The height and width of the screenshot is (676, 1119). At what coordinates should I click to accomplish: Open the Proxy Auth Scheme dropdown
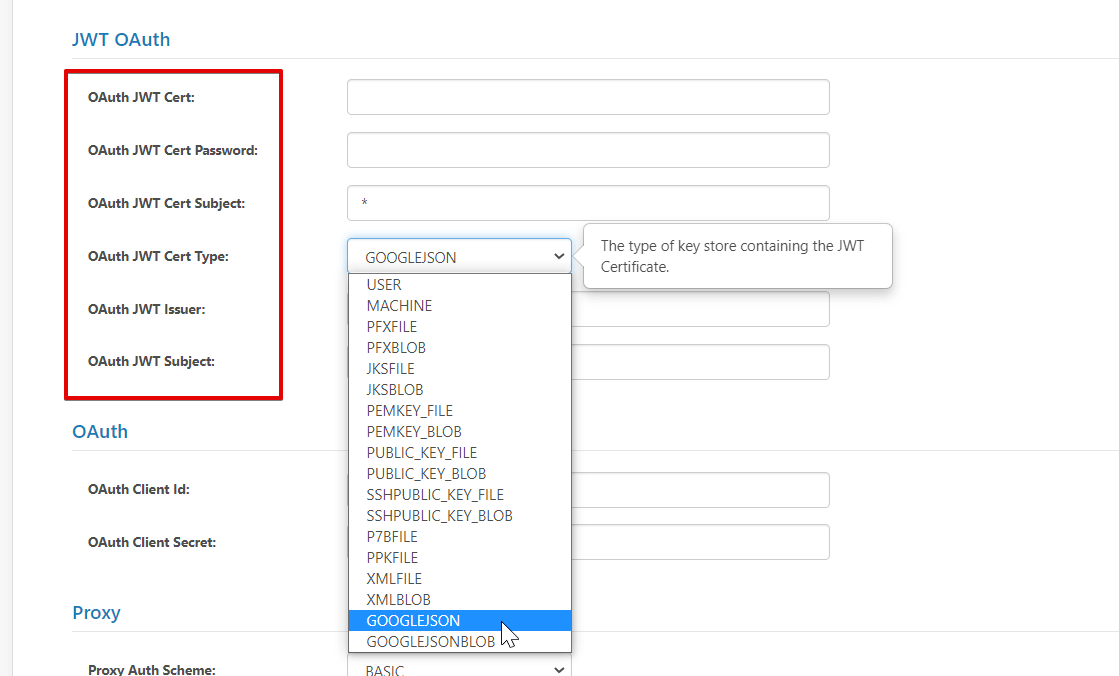(459, 669)
